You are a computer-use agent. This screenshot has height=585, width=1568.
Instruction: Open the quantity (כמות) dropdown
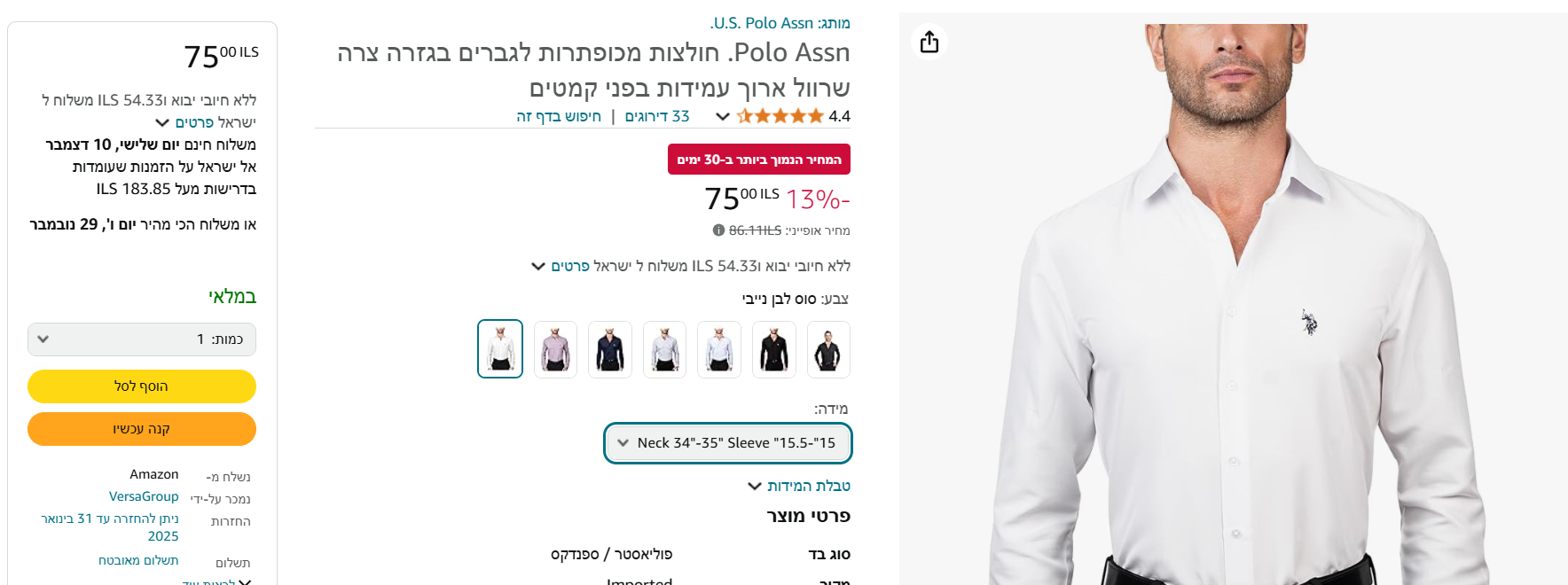tap(142, 339)
